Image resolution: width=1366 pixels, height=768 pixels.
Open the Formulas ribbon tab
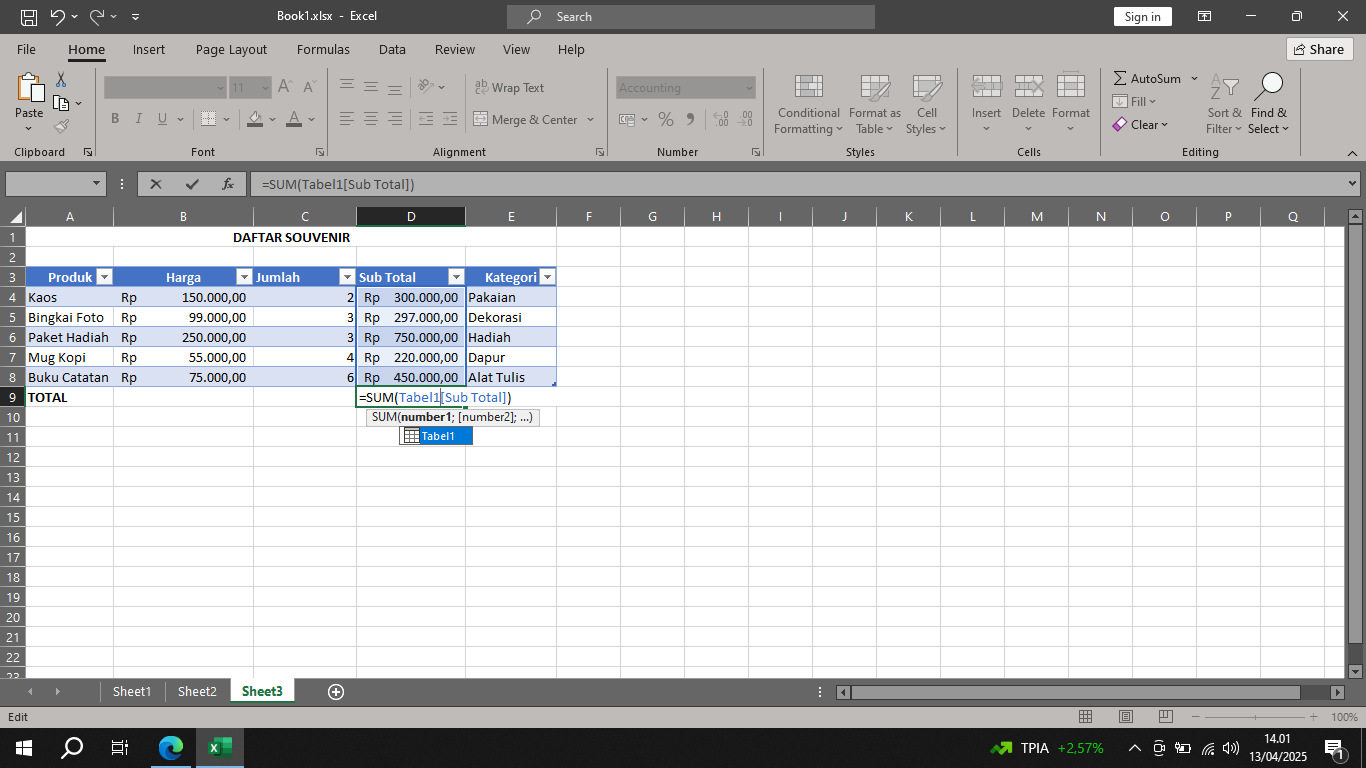[323, 49]
